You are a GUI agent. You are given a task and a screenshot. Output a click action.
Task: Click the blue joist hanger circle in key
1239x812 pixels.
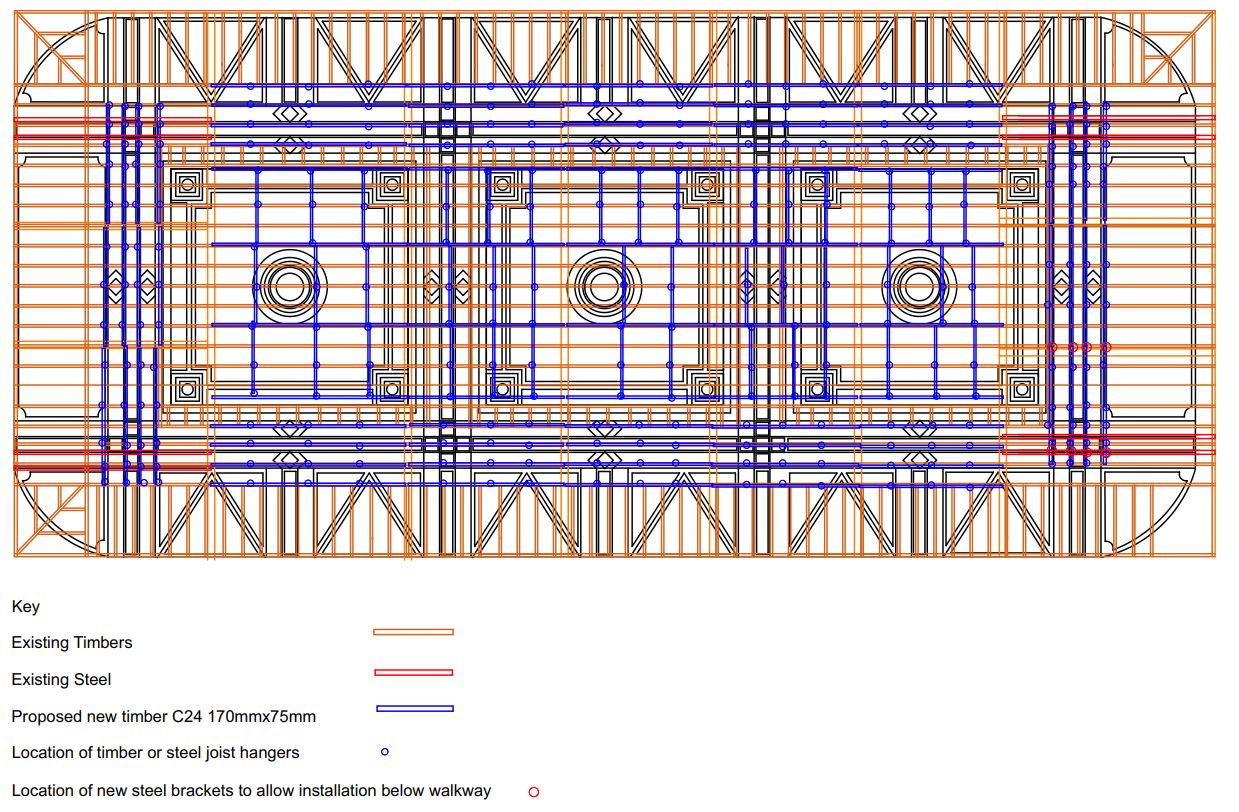(x=385, y=752)
